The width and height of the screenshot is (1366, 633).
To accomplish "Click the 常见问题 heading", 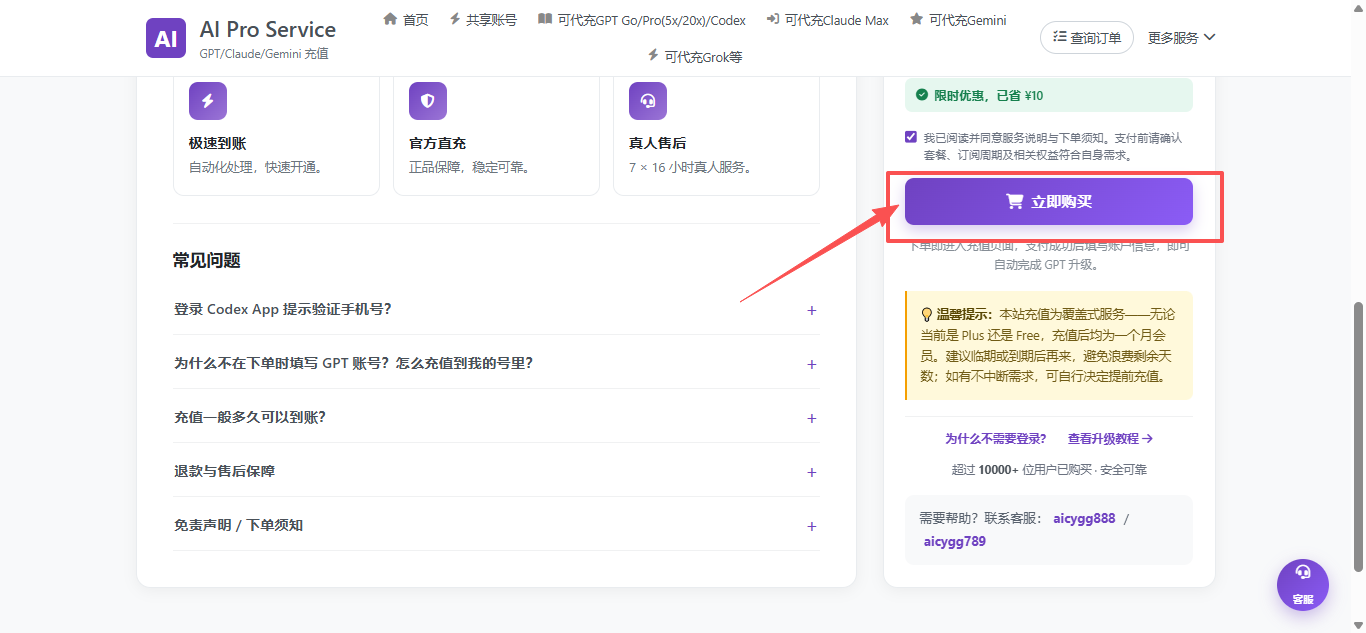I will click(x=207, y=260).
